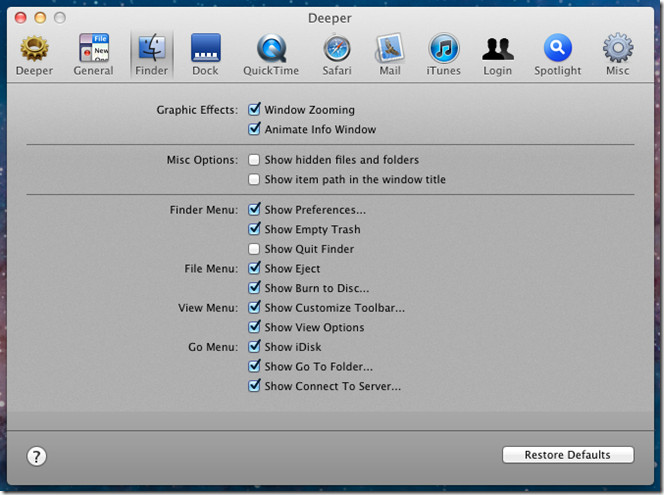Toggle Show Burn to Disc... checkbox
The width and height of the screenshot is (664, 495).
coord(254,288)
